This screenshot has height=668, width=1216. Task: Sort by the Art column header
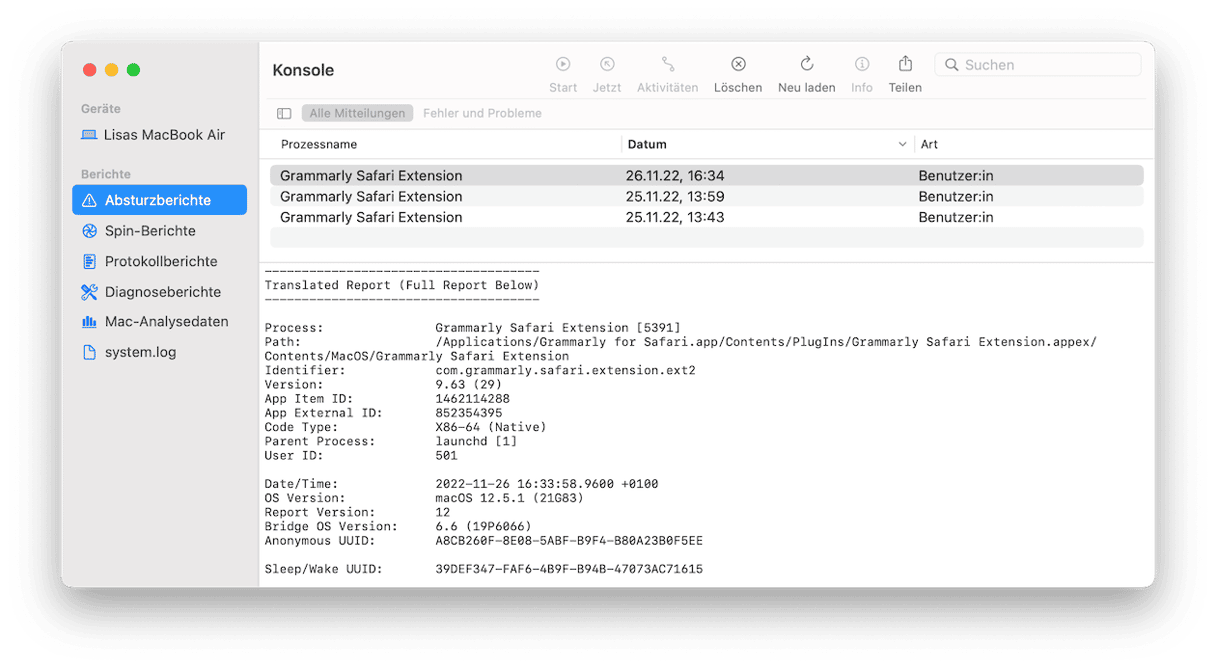[929, 144]
